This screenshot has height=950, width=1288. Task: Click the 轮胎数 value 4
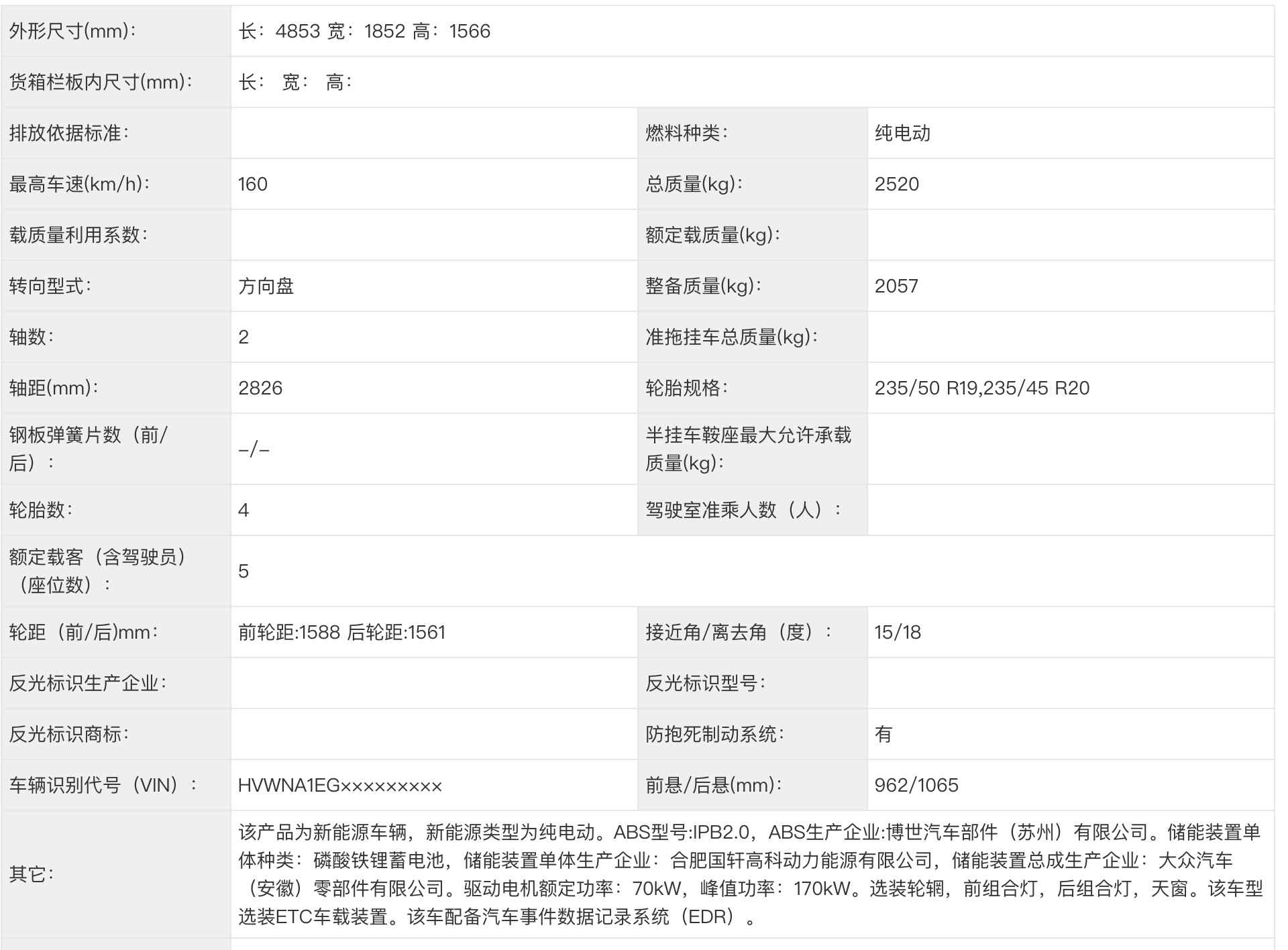pos(244,510)
